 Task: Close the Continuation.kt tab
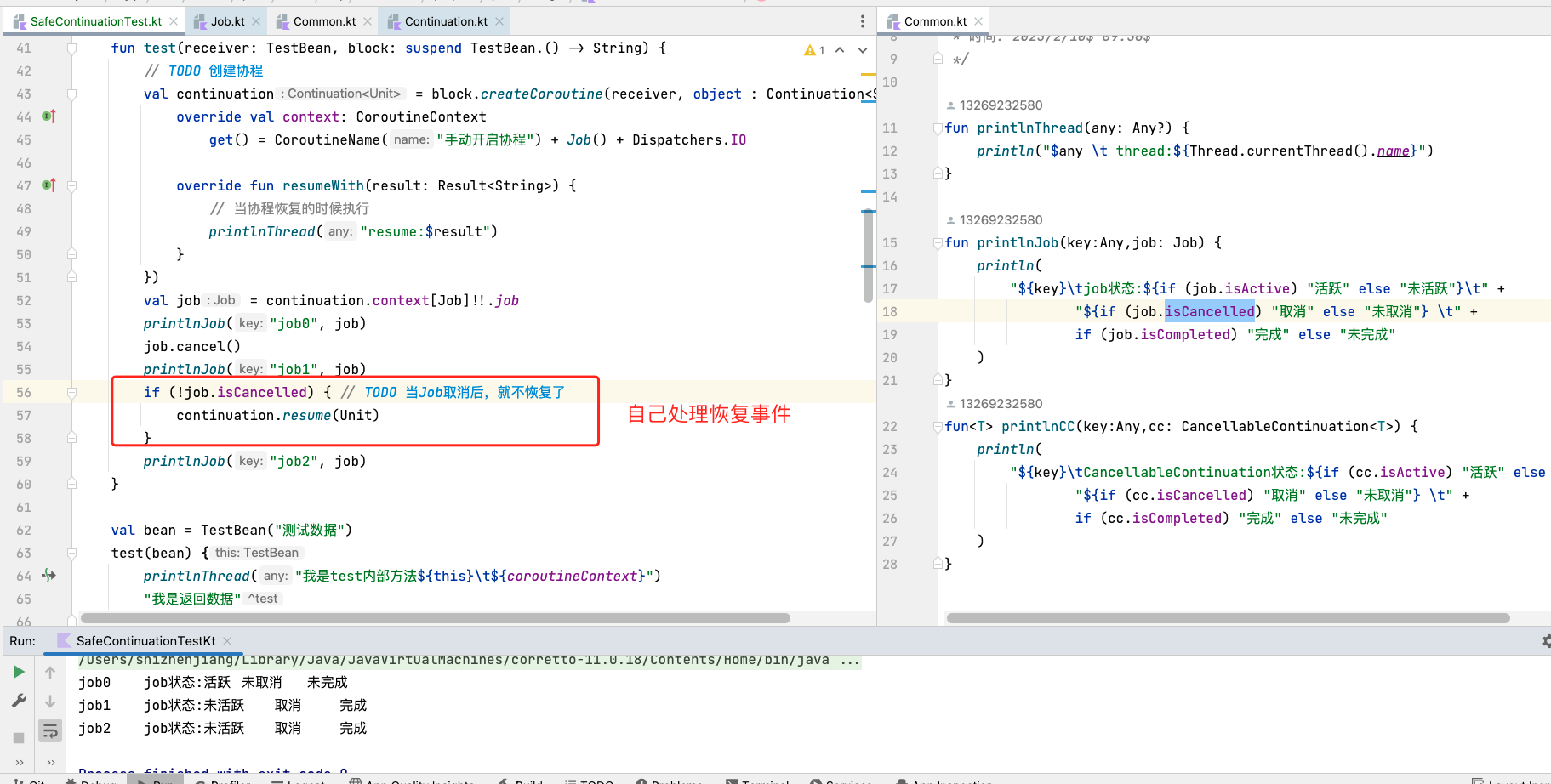[499, 21]
